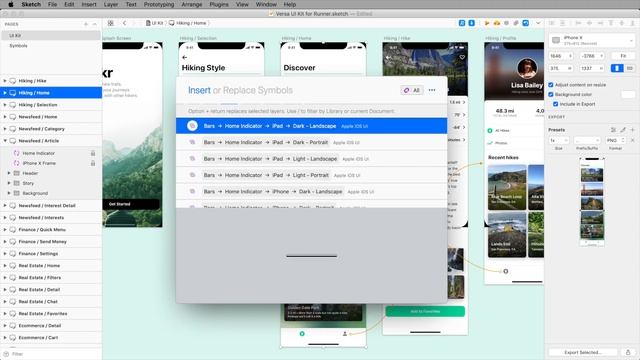The image size is (640, 360).
Task: Collapse the Newsfeed / Article artboard
Action: coord(5,141)
